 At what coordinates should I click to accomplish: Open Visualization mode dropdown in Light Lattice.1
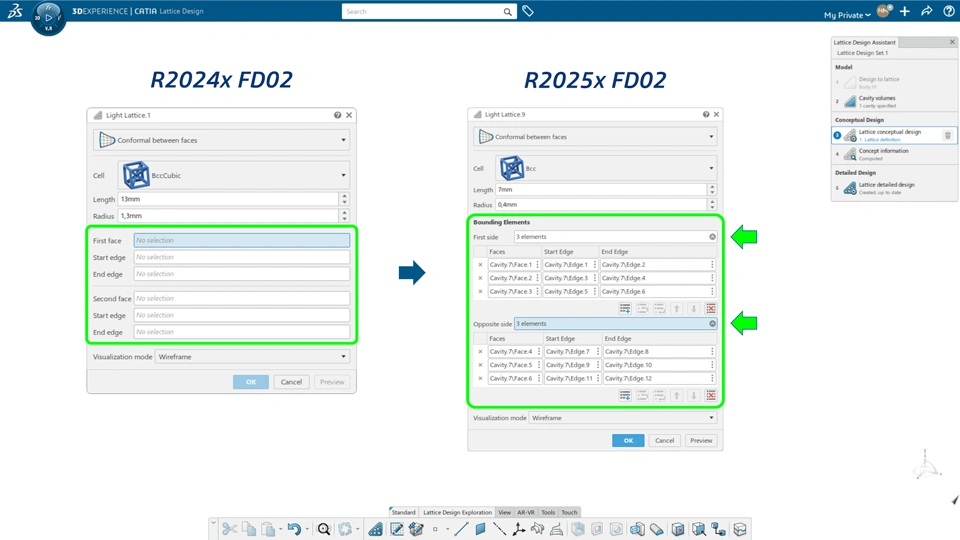point(343,356)
